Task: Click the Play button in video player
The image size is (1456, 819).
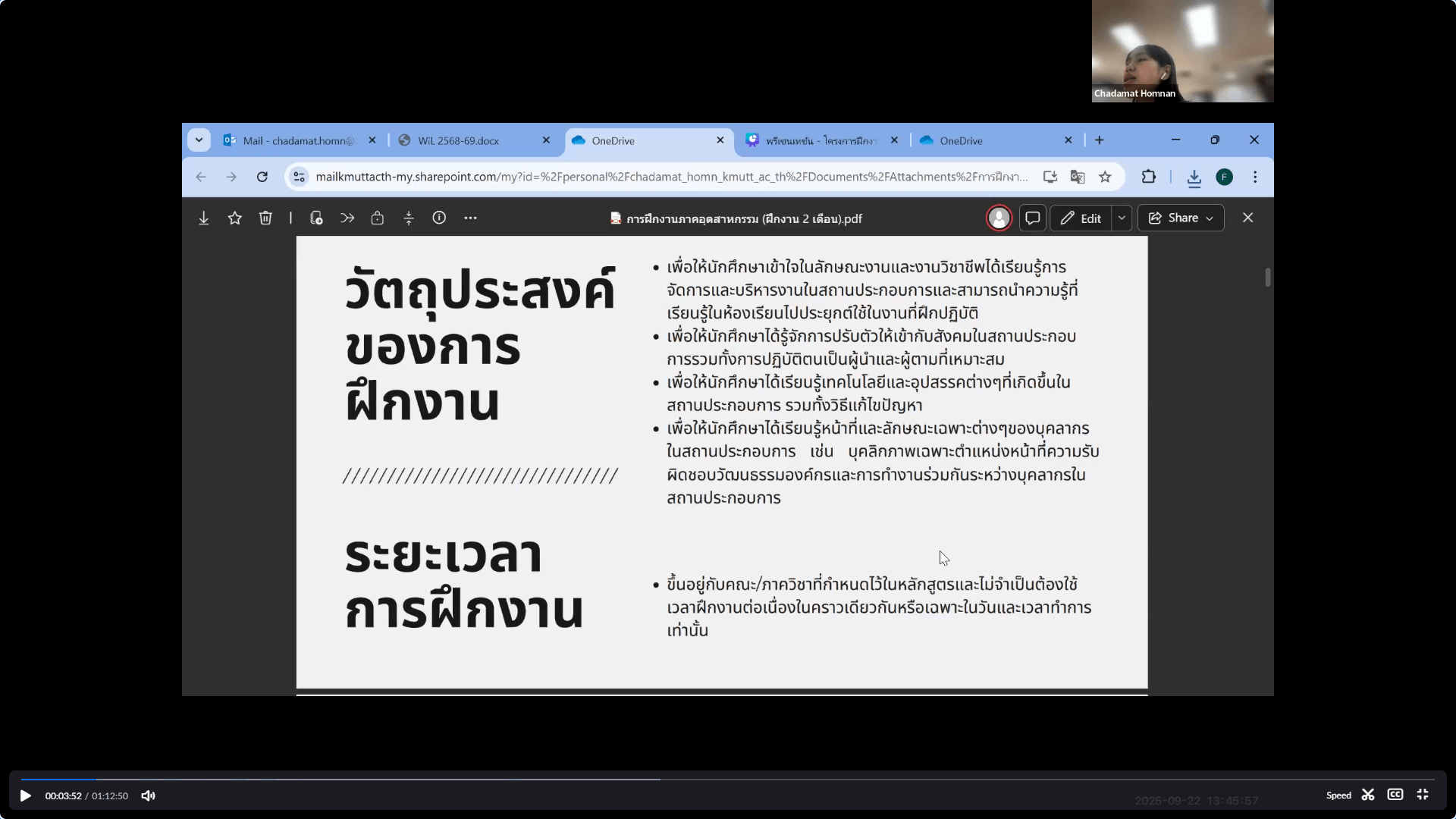Action: [x=25, y=795]
